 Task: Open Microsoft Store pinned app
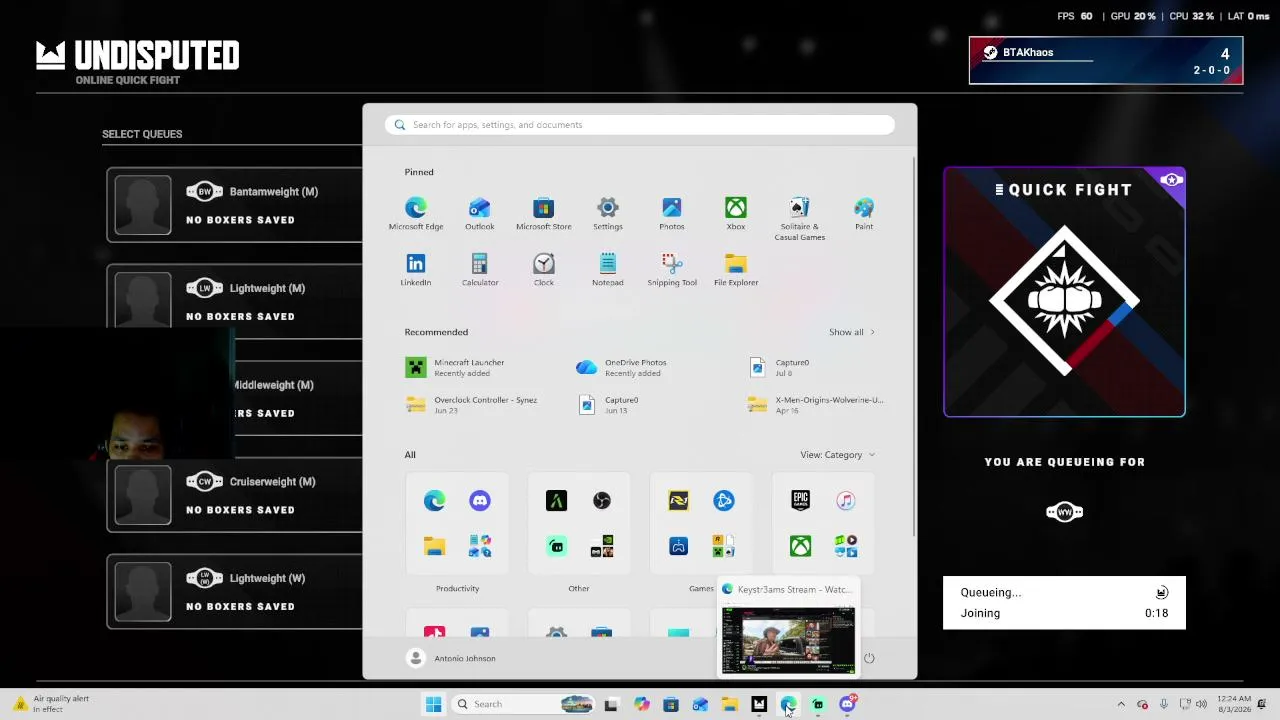544,213
